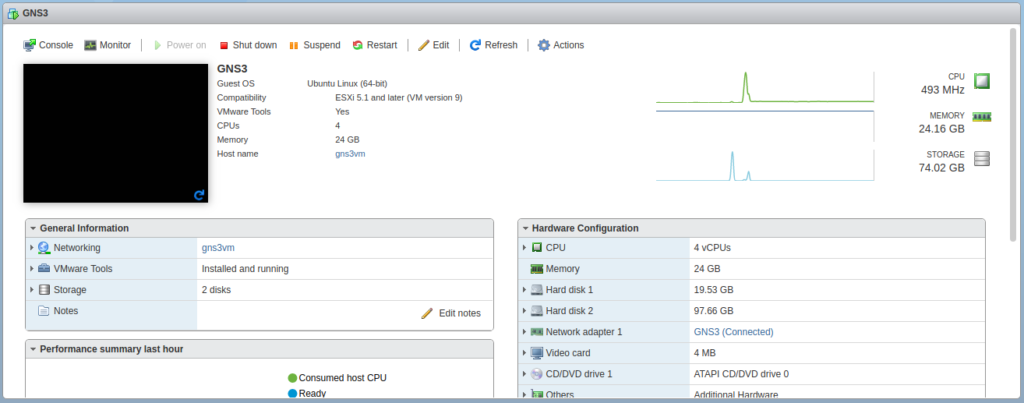Viewport: 1024px width, 403px height.
Task: Open the VM Console
Action: [x=48, y=45]
